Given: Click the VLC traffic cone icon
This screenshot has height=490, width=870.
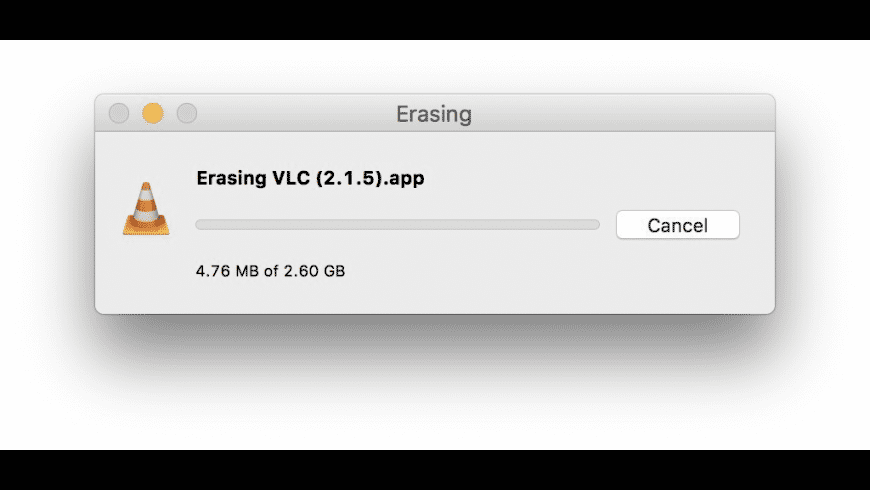Looking at the screenshot, I should click(146, 209).
